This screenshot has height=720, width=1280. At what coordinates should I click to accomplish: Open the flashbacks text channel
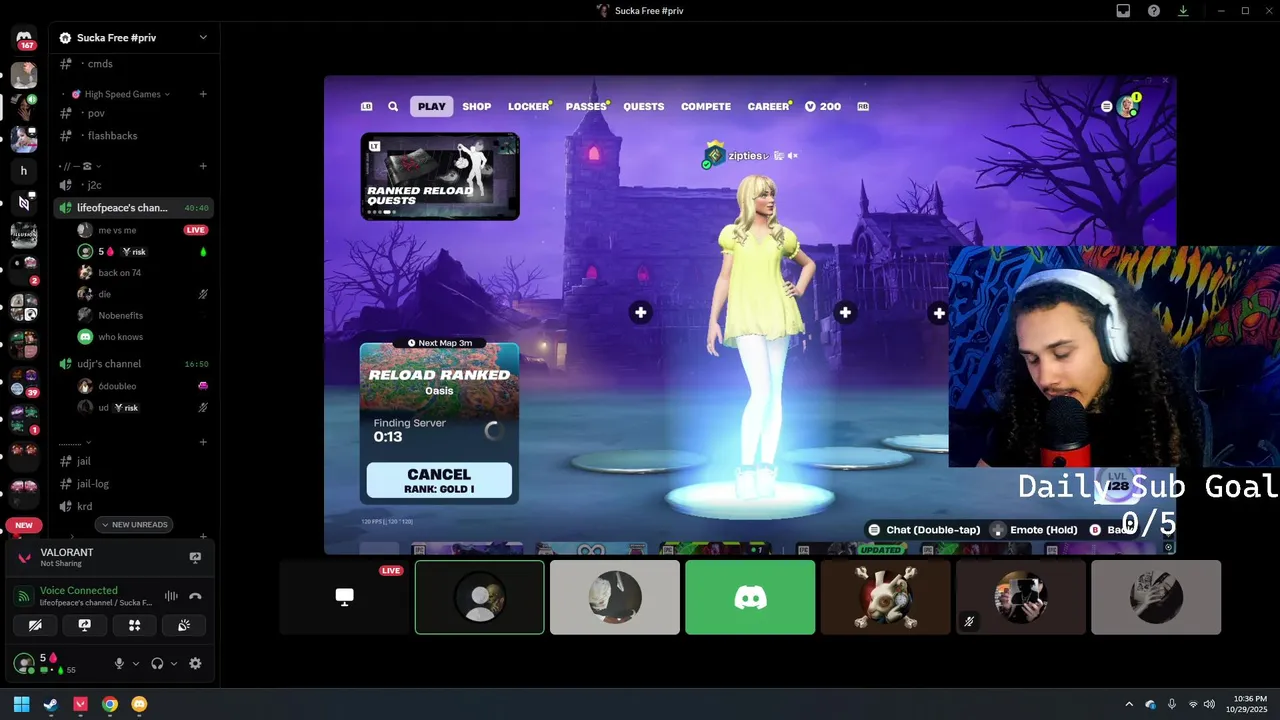point(134,135)
